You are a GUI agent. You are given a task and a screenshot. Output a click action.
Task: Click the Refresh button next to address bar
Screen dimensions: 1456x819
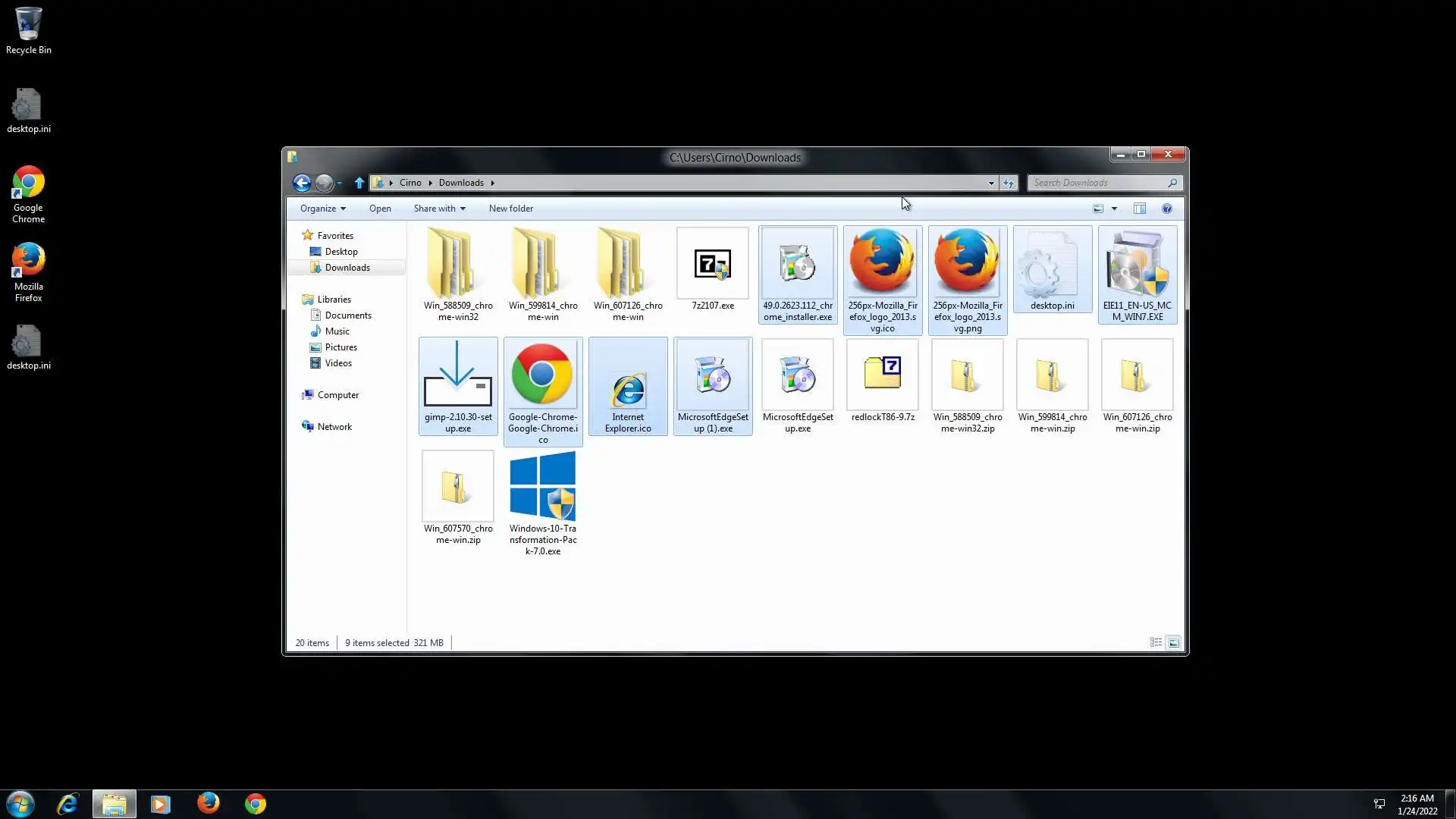[x=1008, y=183]
